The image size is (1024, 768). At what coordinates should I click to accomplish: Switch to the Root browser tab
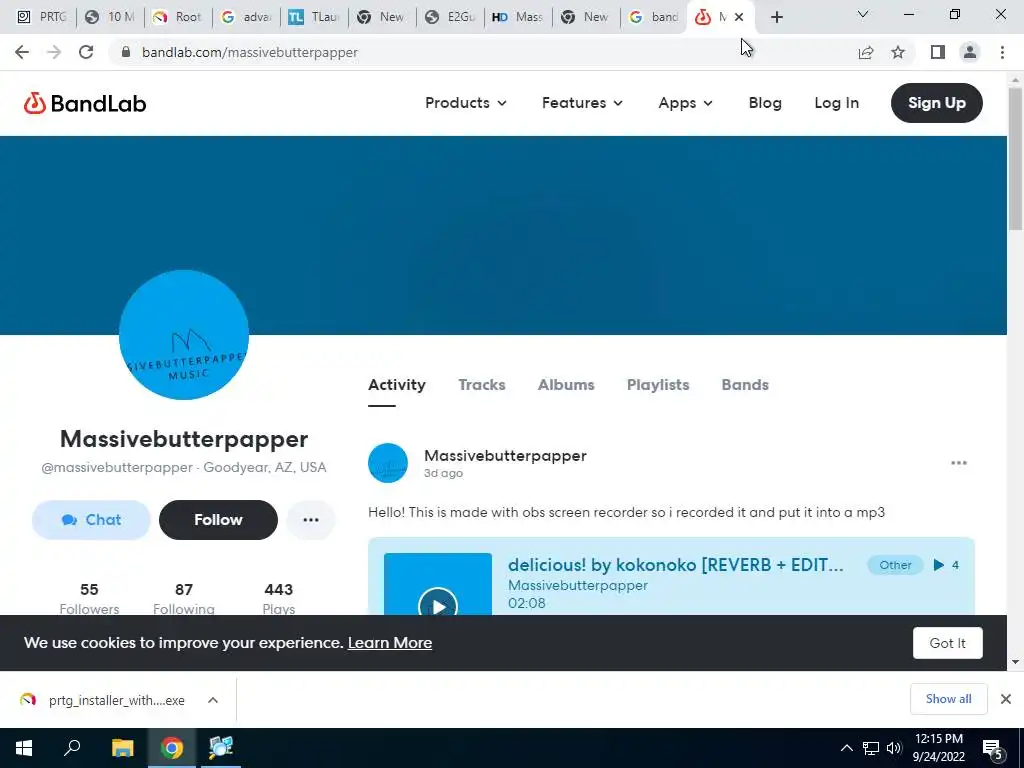[178, 17]
